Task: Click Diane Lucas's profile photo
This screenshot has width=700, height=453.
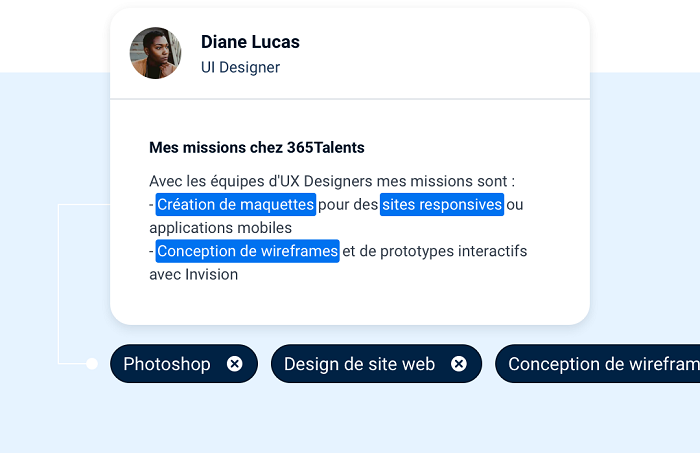Action: coord(155,53)
